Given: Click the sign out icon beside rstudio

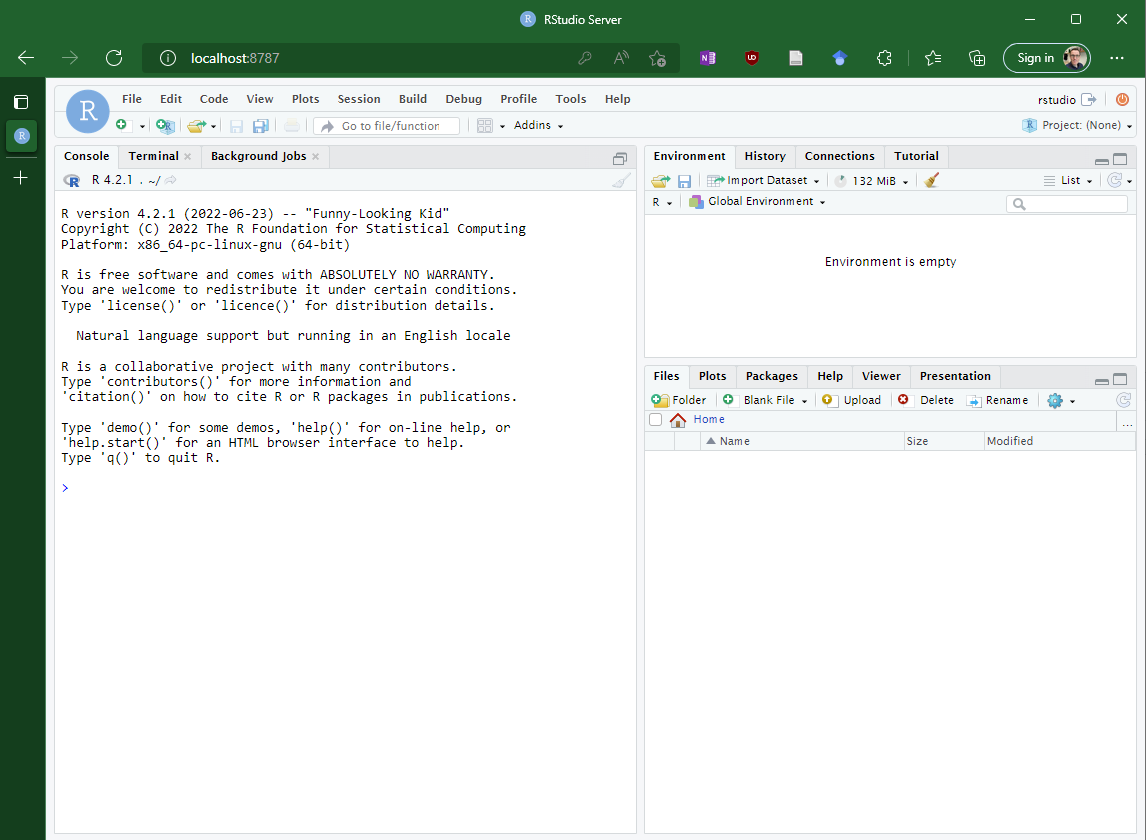Looking at the screenshot, I should tap(1089, 99).
